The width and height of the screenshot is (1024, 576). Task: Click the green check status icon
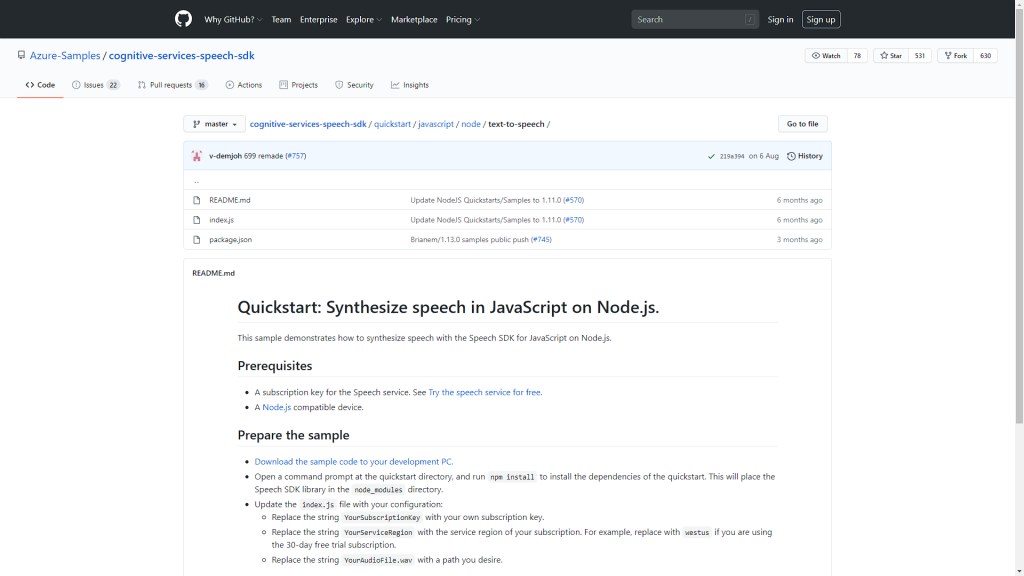click(711, 156)
